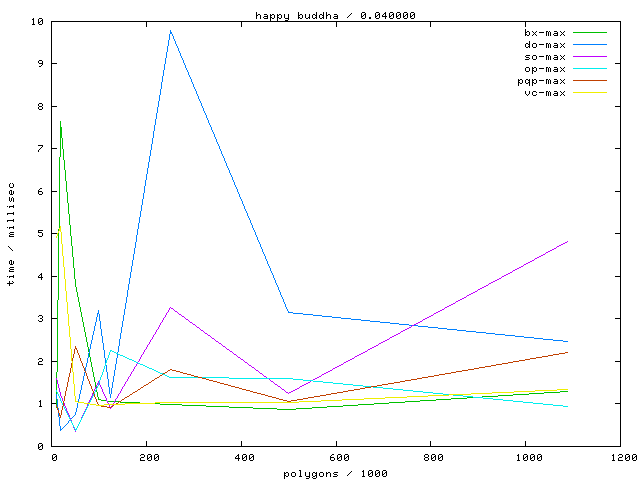
Task: Click the so-max legend entry text
Action: coord(544,57)
